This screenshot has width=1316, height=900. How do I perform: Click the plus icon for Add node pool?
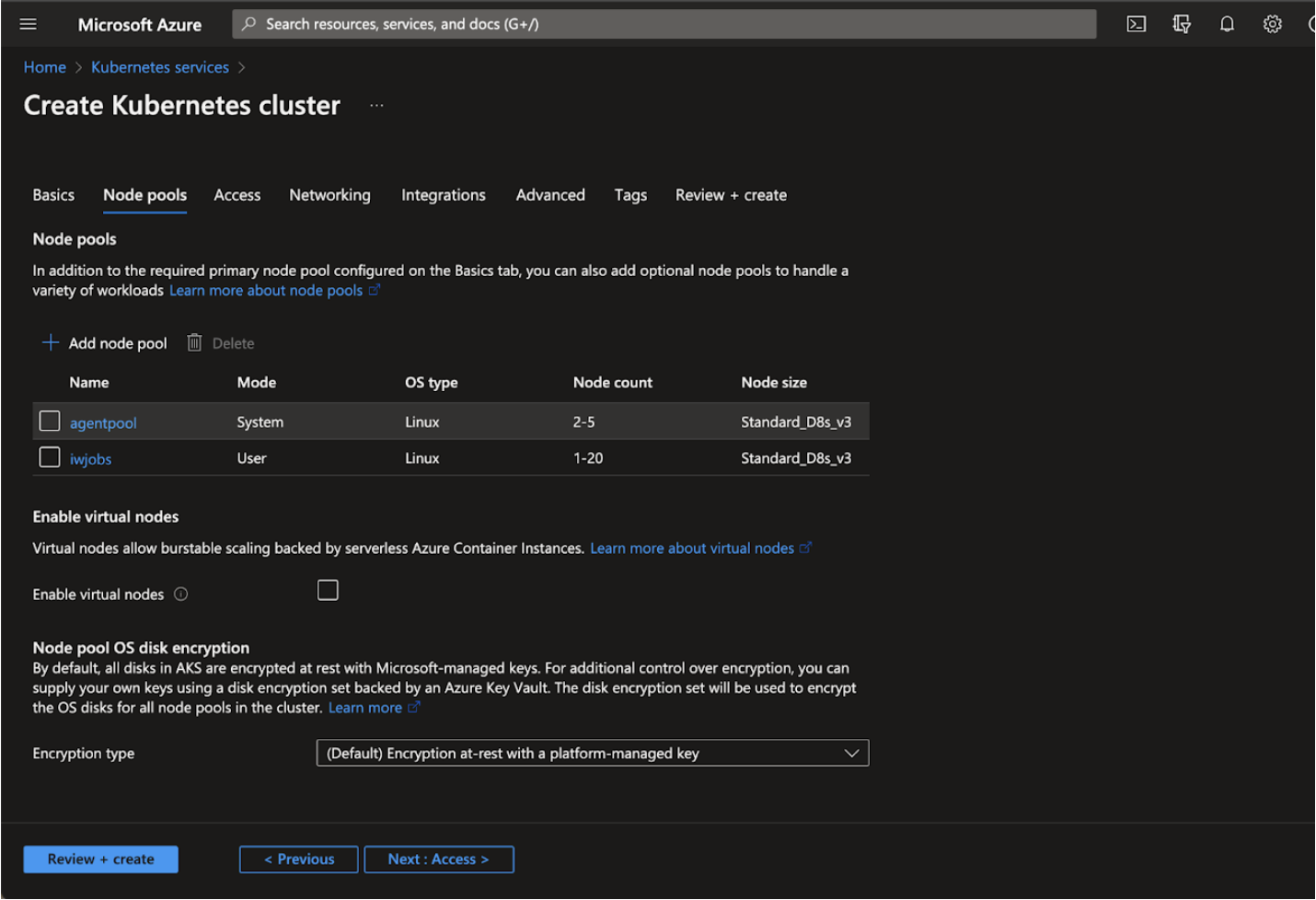point(51,342)
